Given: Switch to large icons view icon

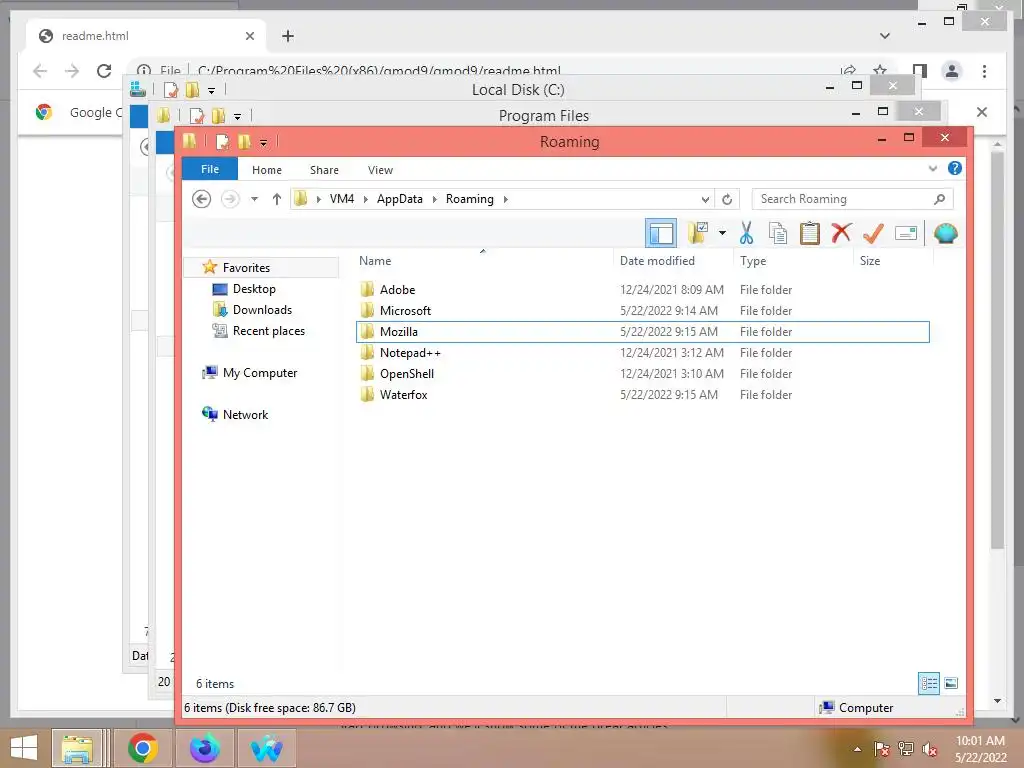Looking at the screenshot, I should tap(952, 684).
